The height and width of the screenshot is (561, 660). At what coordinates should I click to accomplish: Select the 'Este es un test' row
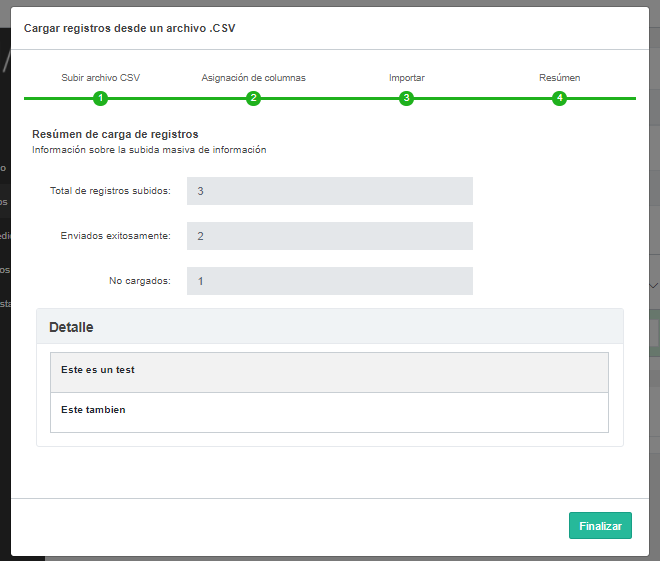tap(329, 372)
